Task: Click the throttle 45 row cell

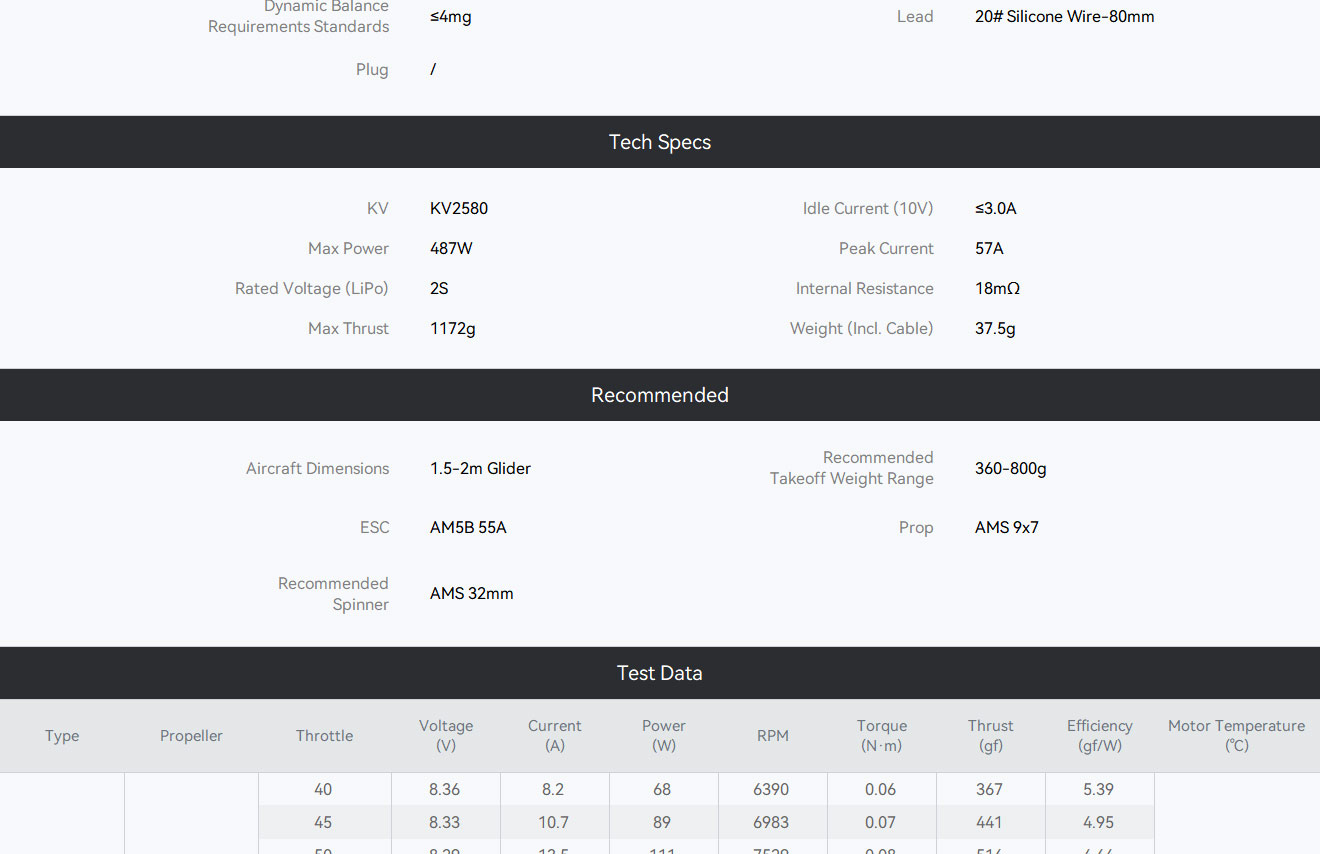Action: 323,822
